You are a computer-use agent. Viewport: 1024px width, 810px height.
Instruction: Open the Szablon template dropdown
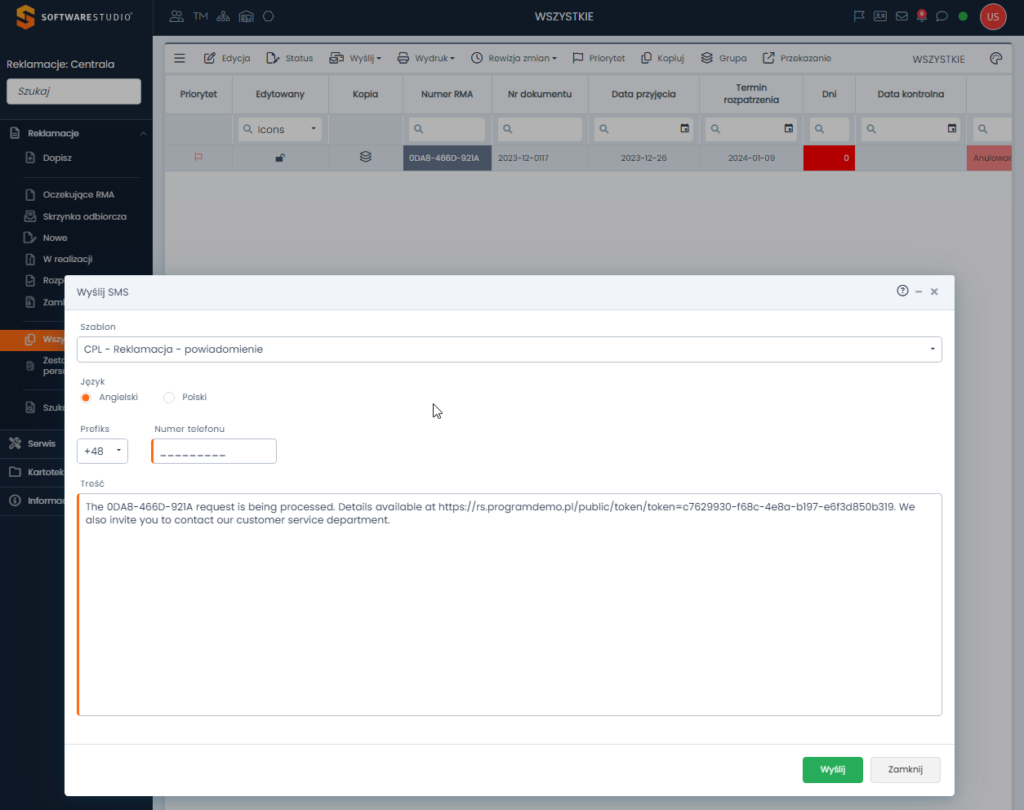coord(510,349)
